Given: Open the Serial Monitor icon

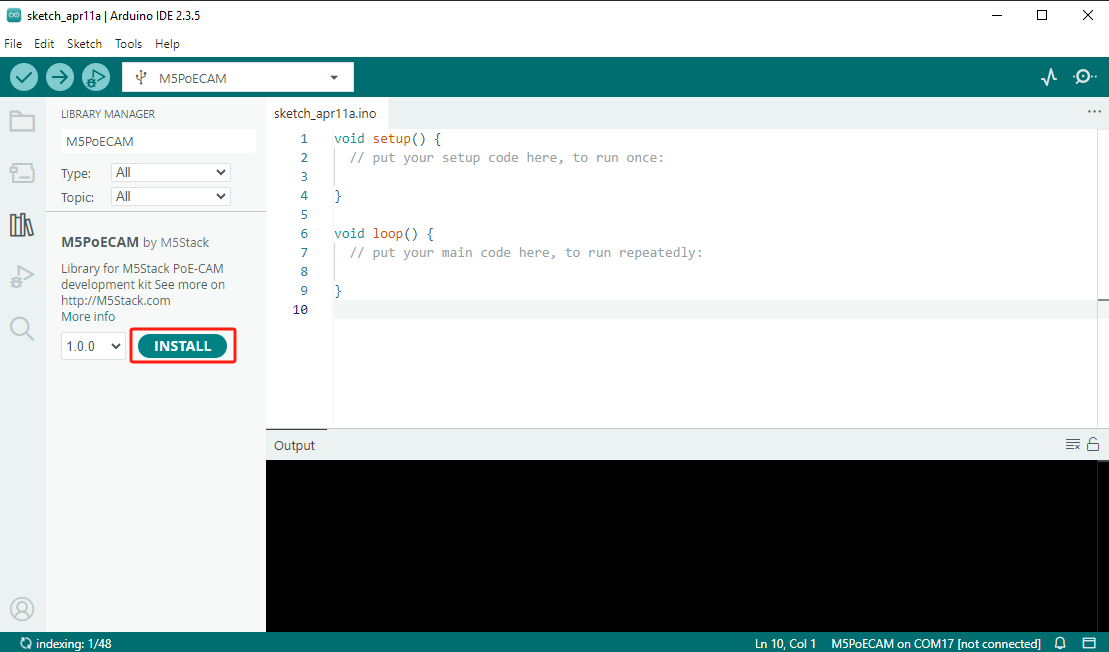Looking at the screenshot, I should (x=1084, y=77).
